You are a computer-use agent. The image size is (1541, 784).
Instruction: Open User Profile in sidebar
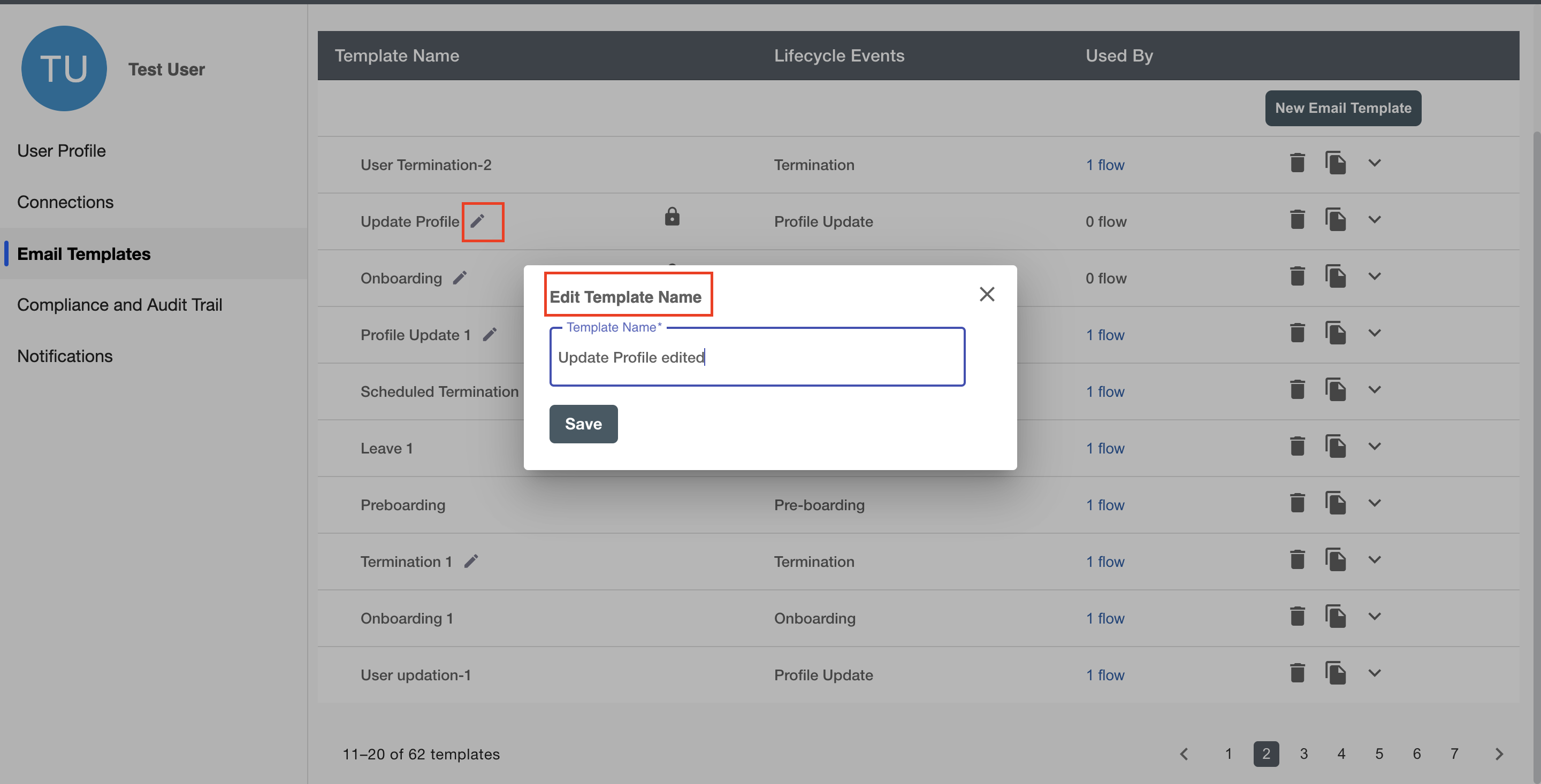[x=62, y=151]
